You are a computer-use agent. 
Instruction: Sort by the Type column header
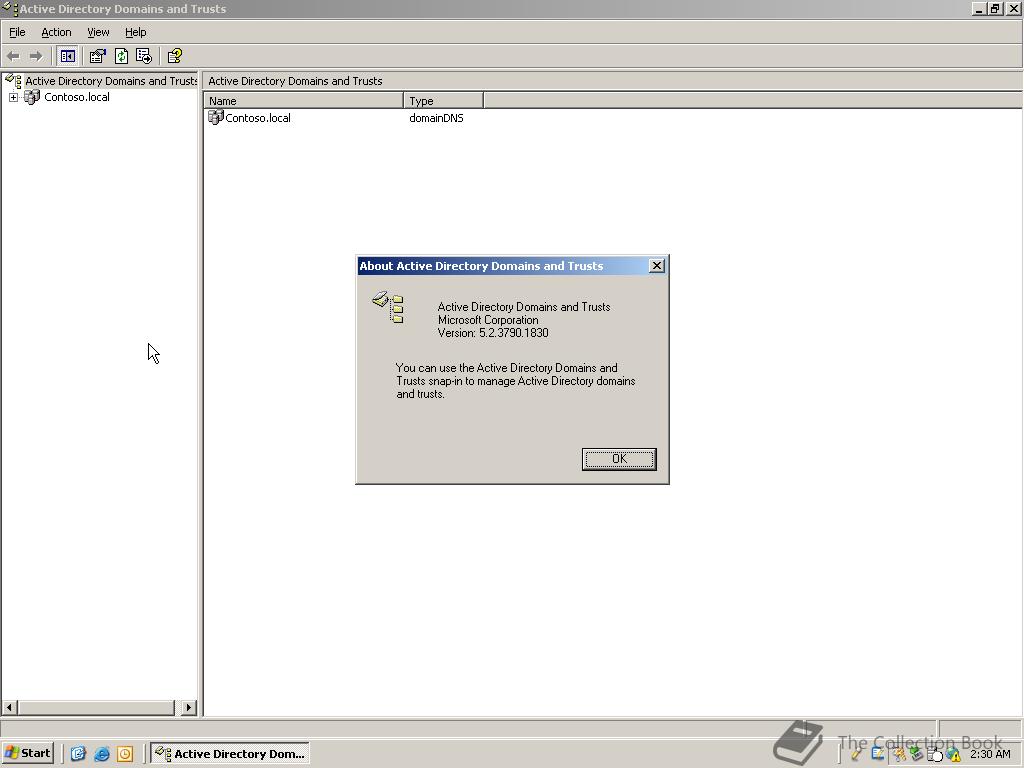pos(443,101)
